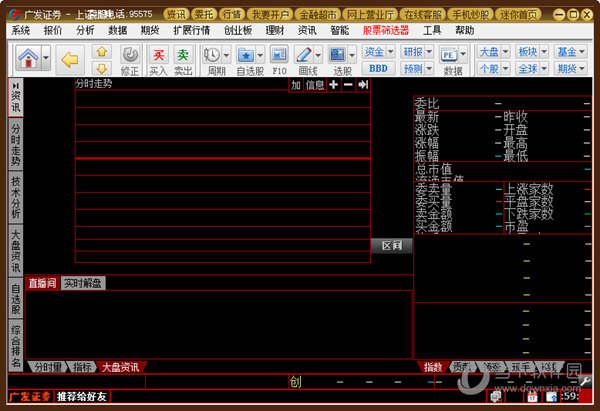This screenshot has width=600, height=411.
Task: Click the 广发证券 logo in status bar
Action: tap(30, 396)
